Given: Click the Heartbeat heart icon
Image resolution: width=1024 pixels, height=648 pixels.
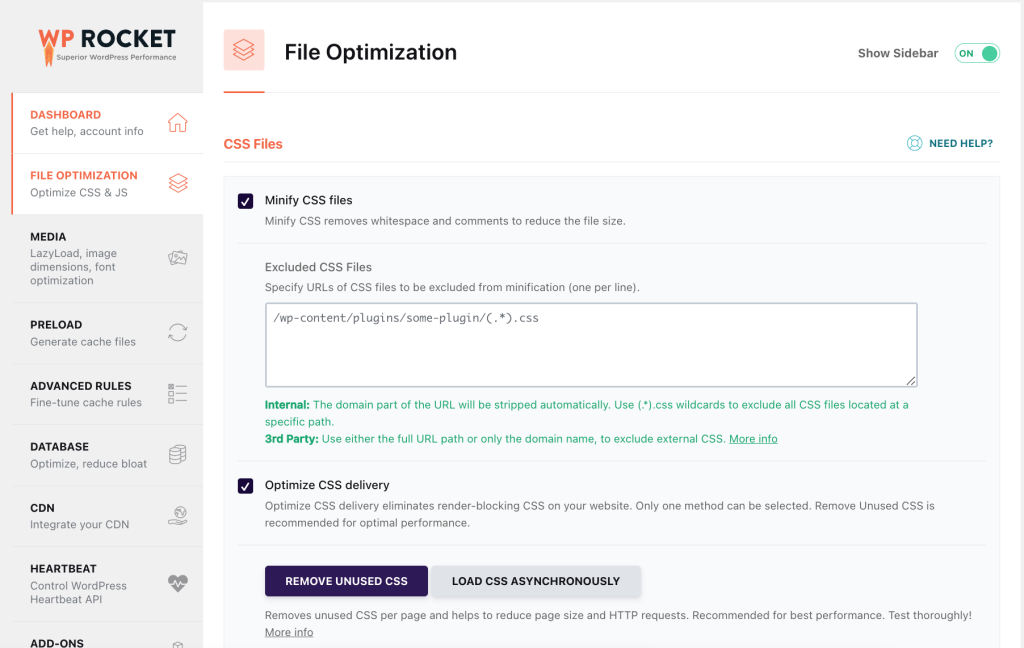Looking at the screenshot, I should [x=177, y=584].
